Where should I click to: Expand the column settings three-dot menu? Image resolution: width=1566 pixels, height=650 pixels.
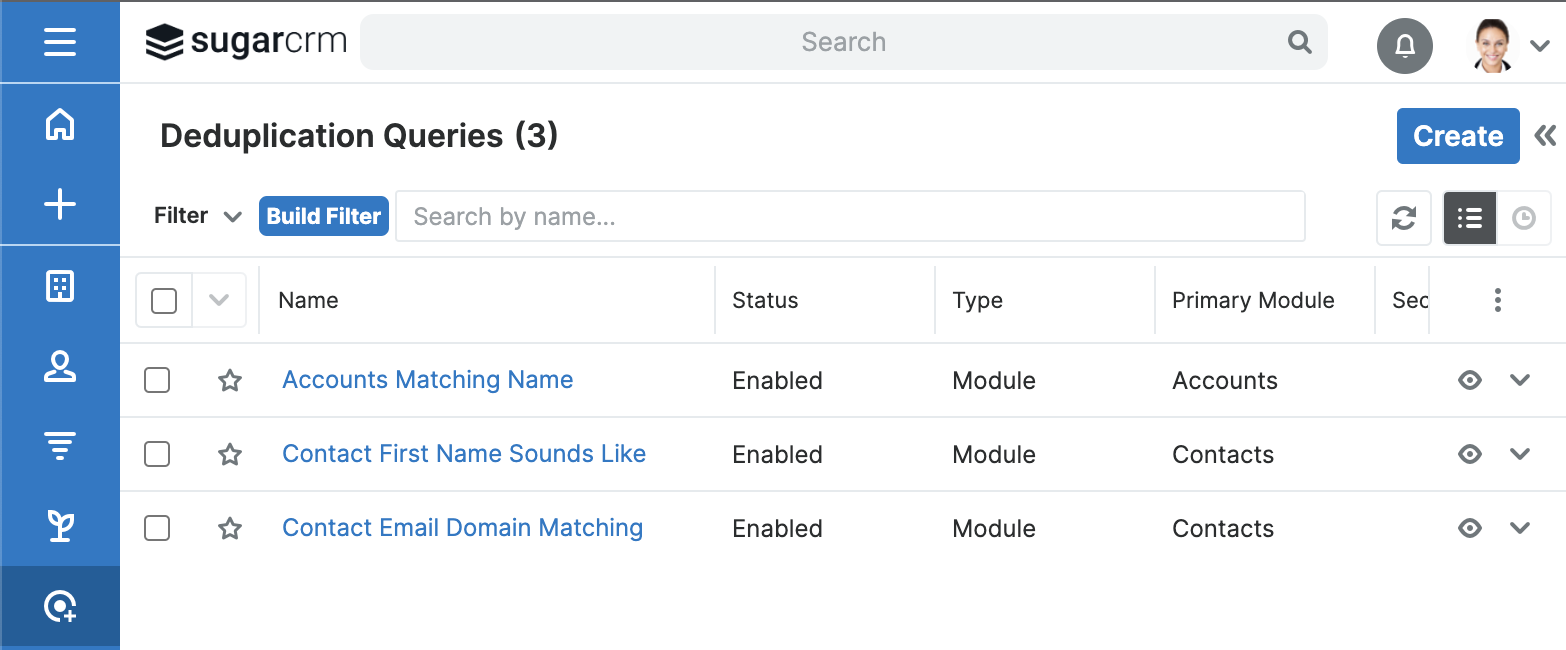coord(1497,300)
